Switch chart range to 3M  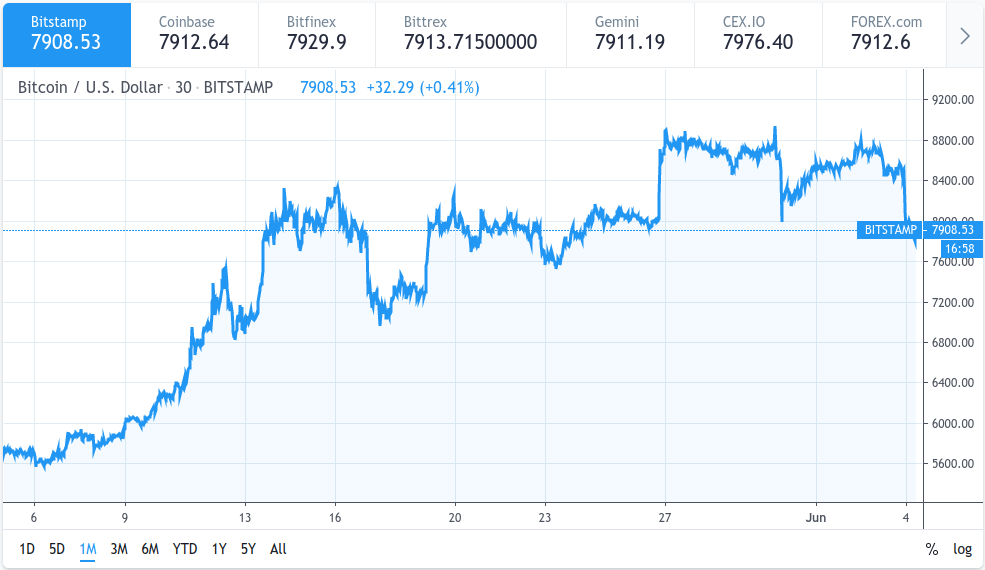[x=119, y=549]
